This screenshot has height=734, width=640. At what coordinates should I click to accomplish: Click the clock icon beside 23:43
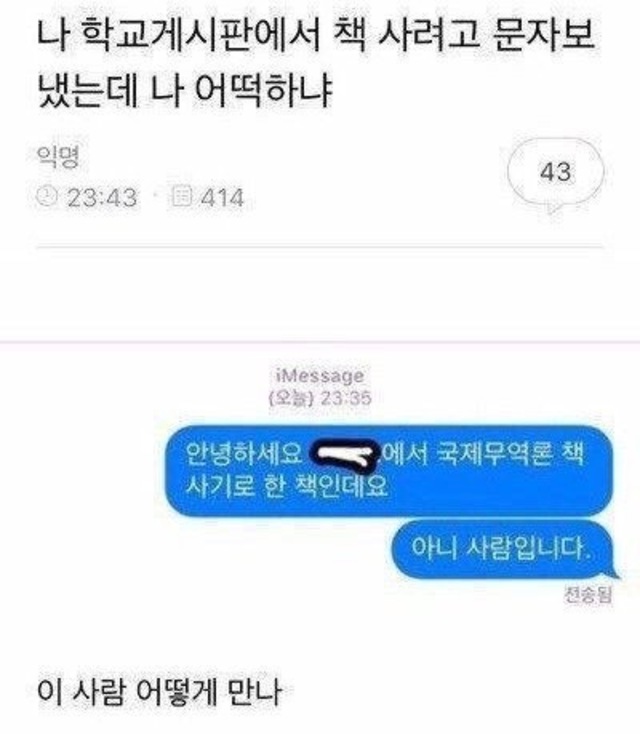pyautogui.click(x=47, y=197)
